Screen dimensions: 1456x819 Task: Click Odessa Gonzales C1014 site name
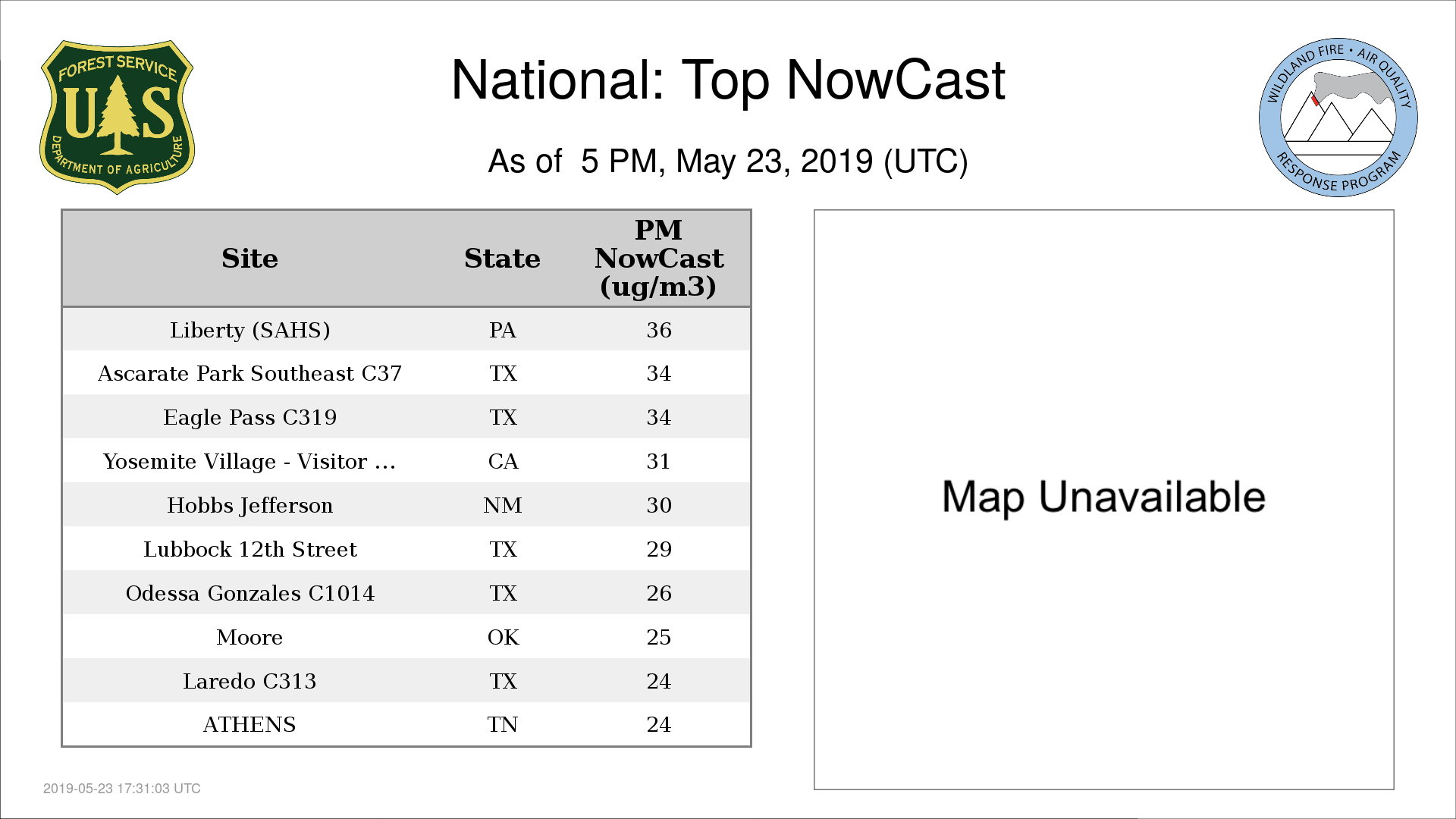[249, 593]
